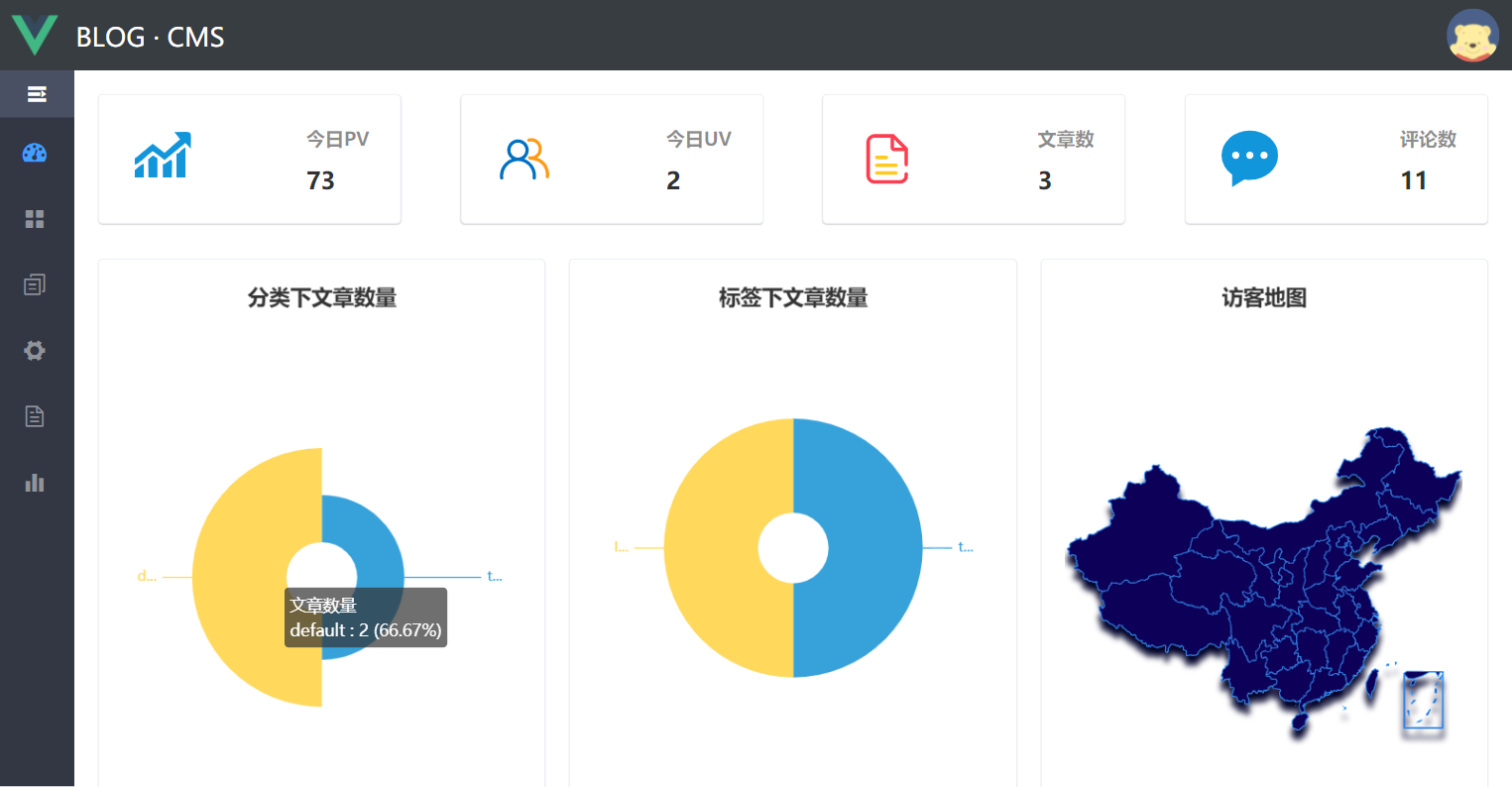Click the blue 't...' label of tag pie
Image resolution: width=1512 pixels, height=787 pixels.
coord(966,547)
